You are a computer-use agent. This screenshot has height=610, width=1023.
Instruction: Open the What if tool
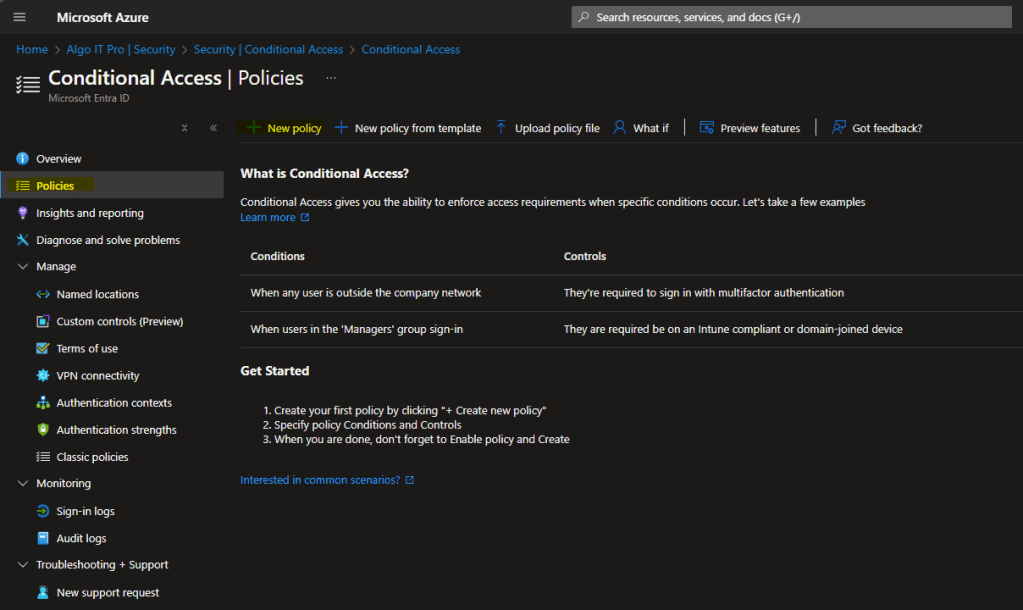click(x=640, y=128)
